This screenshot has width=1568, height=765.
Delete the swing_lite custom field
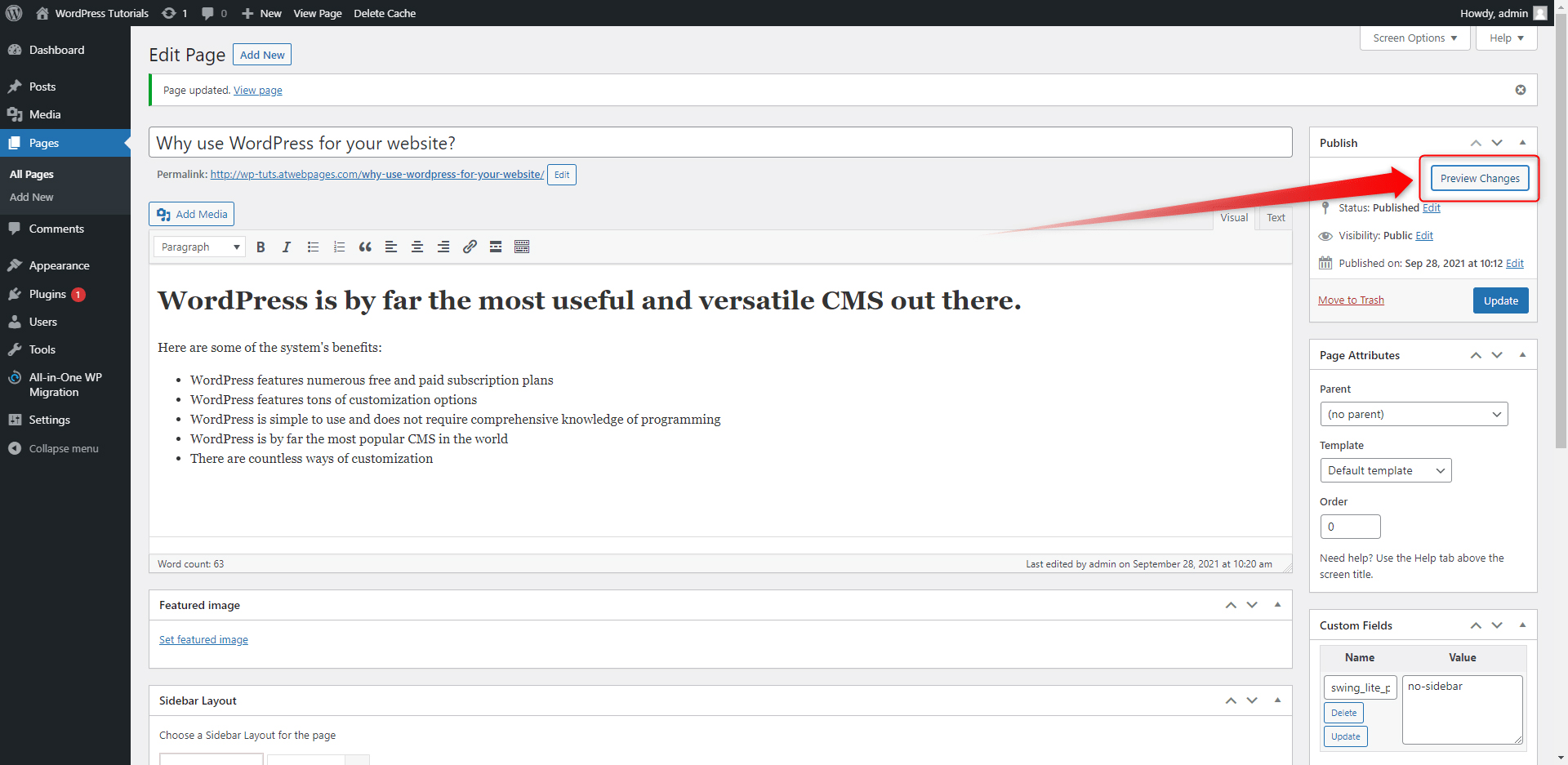coord(1343,713)
